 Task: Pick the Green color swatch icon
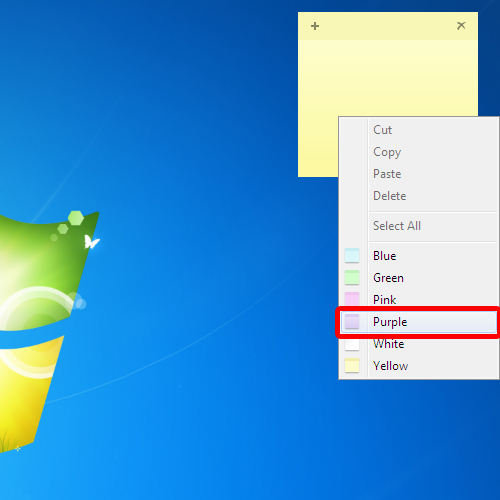pos(352,278)
